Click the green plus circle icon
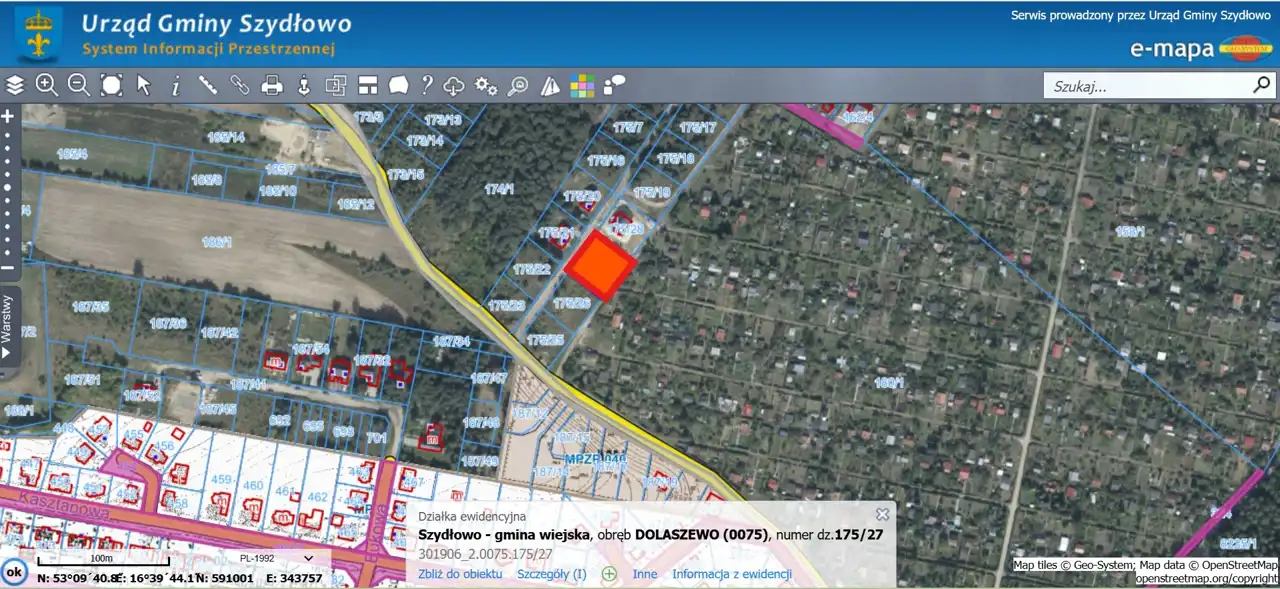Screen dimensions: 1280x589 point(608,574)
